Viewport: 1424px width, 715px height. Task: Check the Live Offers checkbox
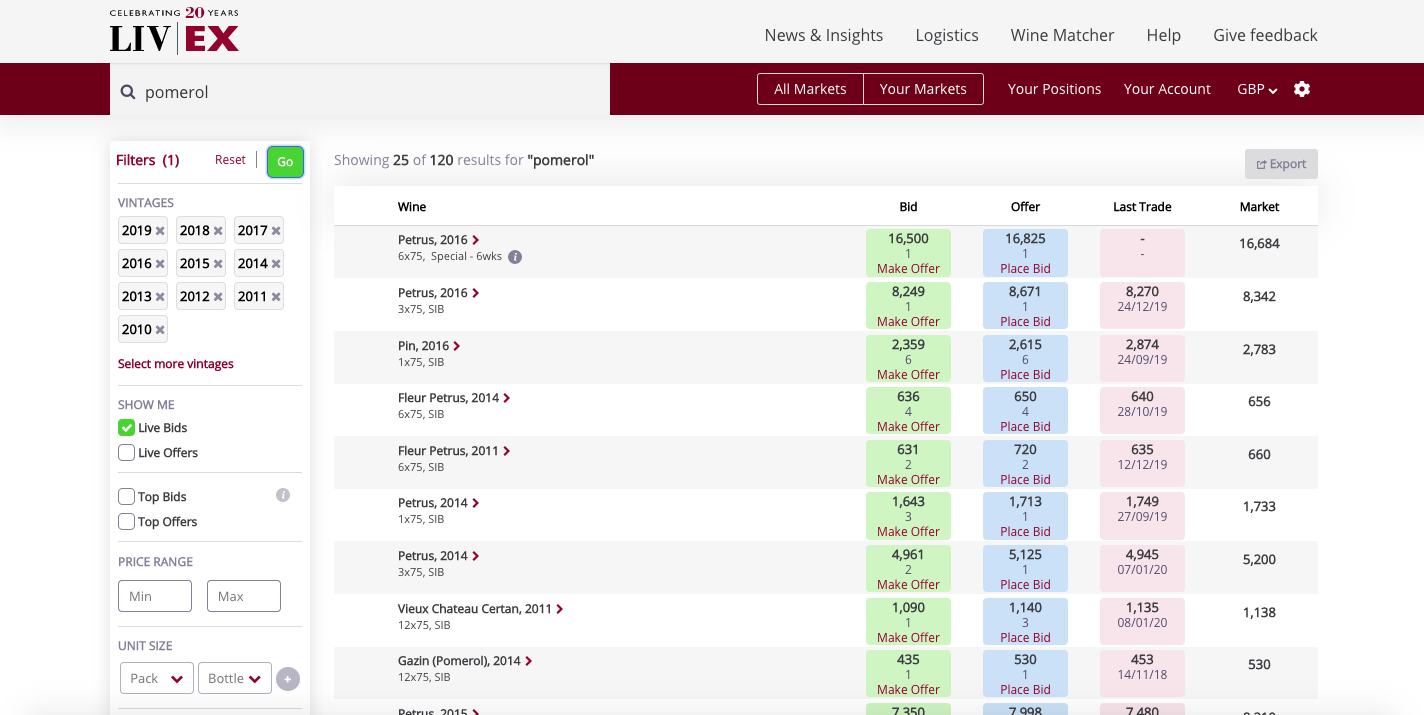pos(127,453)
